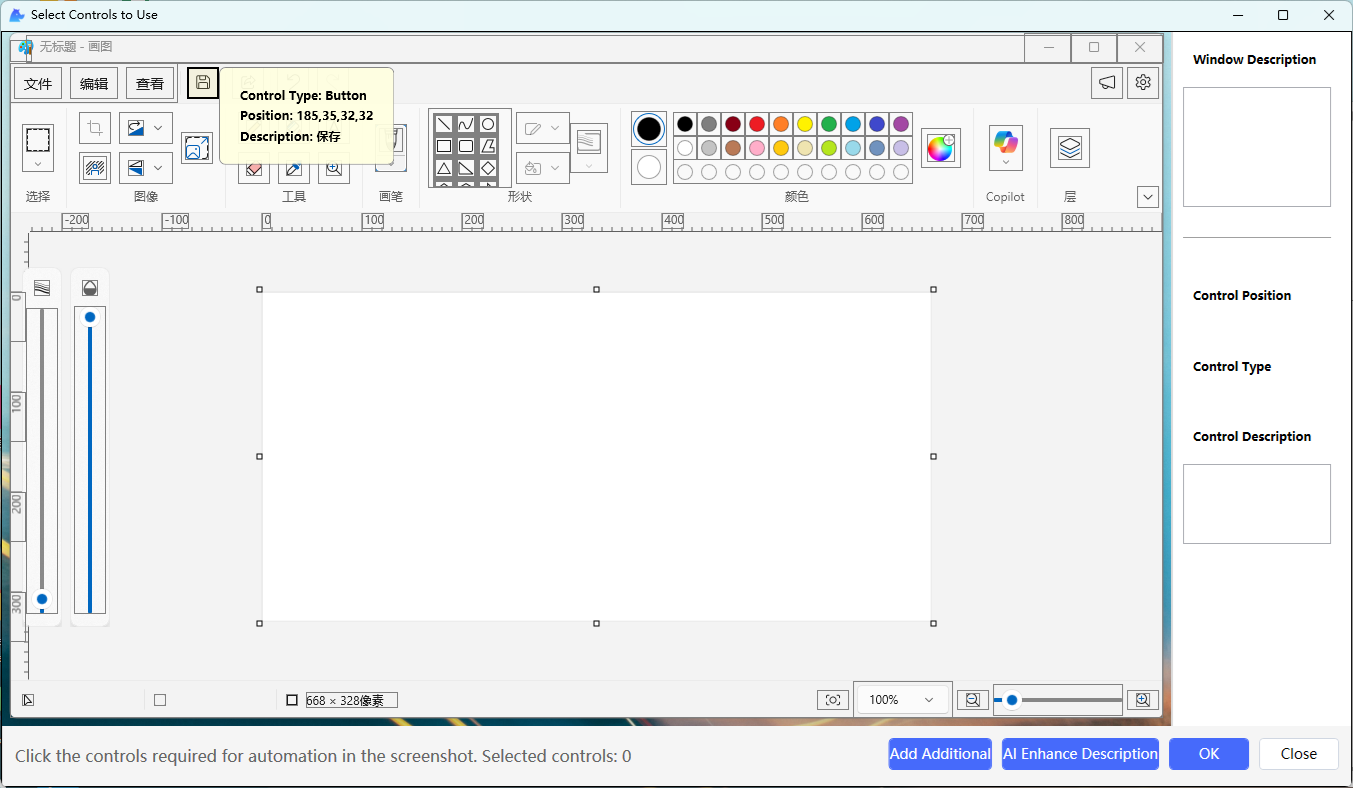The image size is (1353, 788).
Task: Click the zoom out magnifier button
Action: pyautogui.click(x=972, y=700)
